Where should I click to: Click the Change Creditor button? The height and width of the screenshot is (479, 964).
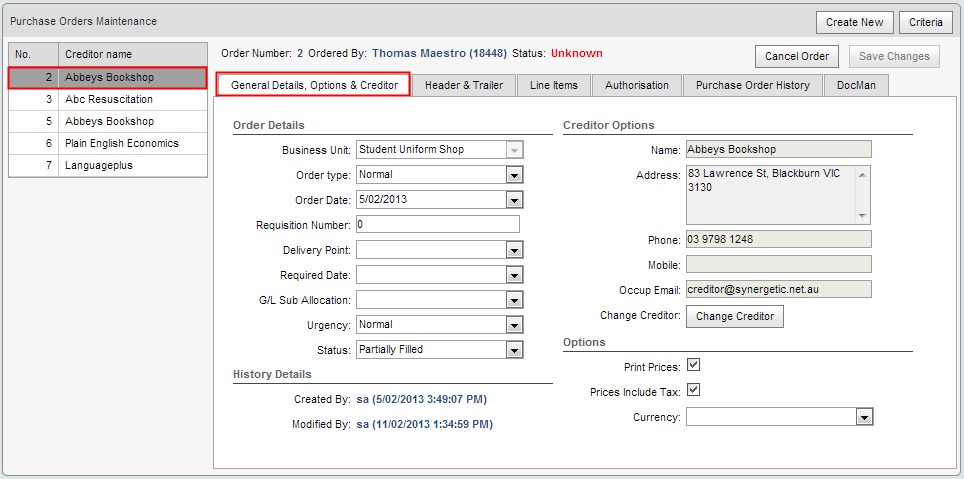click(x=735, y=316)
